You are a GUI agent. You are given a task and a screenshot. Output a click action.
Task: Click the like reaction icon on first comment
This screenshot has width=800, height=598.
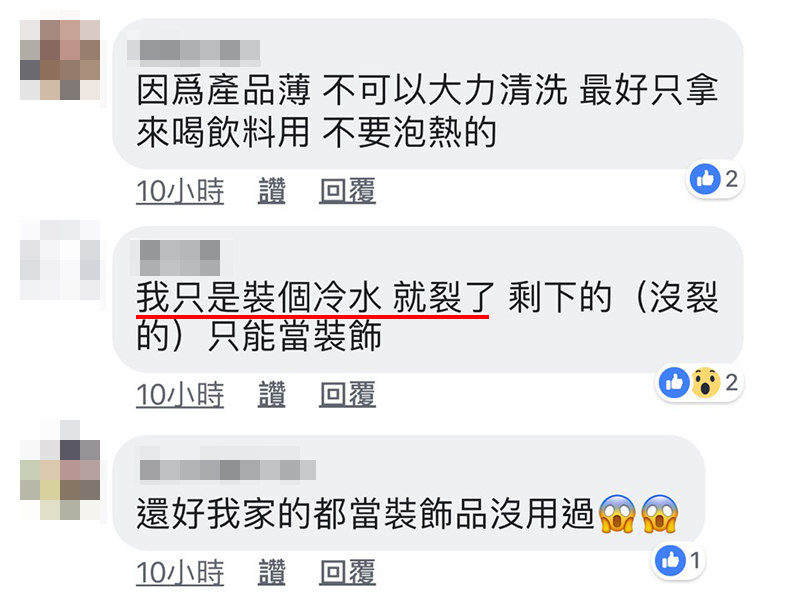click(x=705, y=179)
